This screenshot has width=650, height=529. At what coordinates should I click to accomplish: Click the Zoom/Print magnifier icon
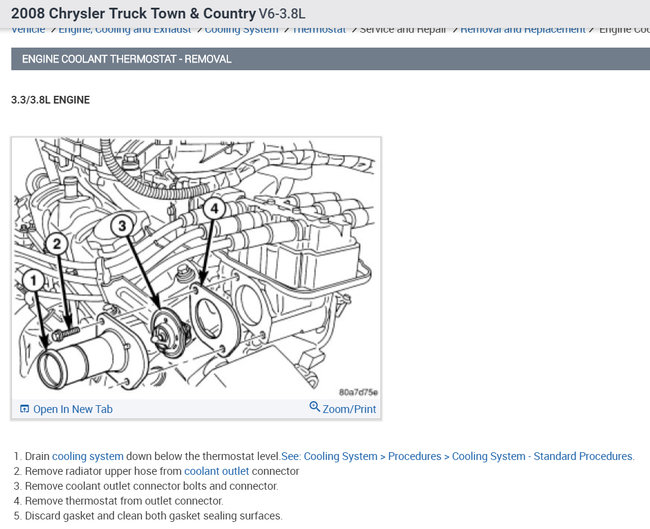pos(315,407)
